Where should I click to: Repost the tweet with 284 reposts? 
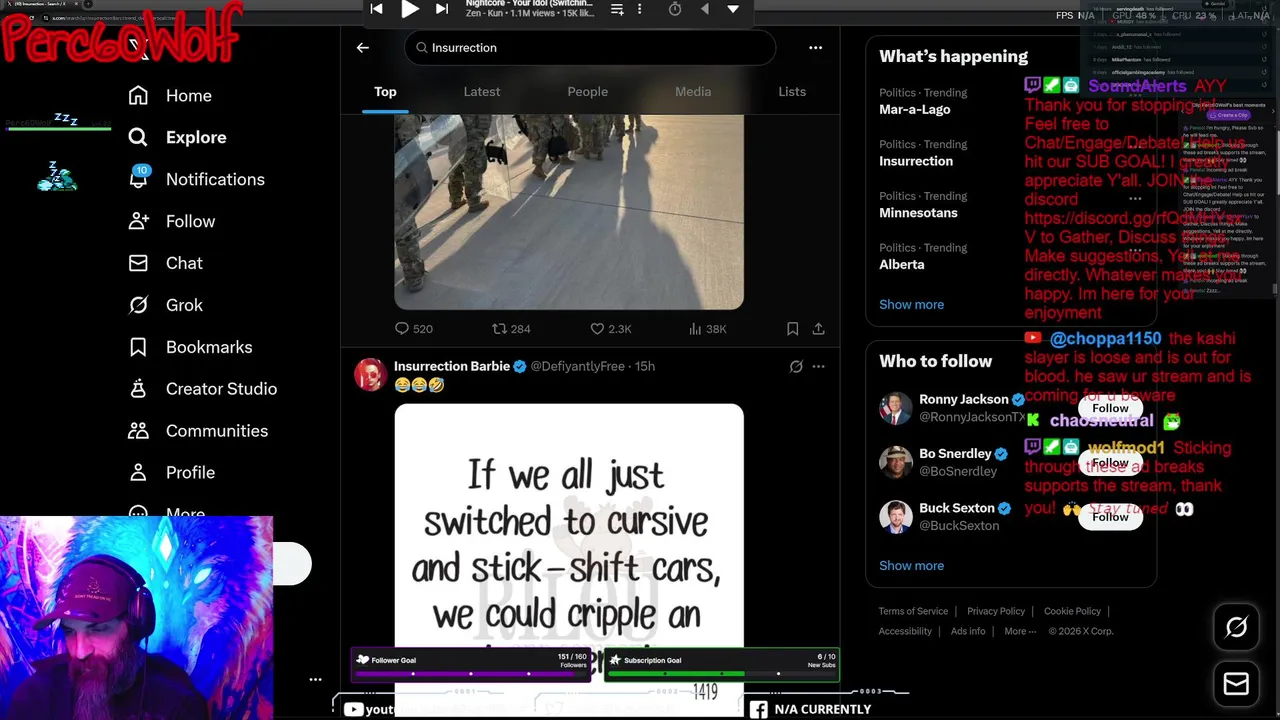coord(511,328)
